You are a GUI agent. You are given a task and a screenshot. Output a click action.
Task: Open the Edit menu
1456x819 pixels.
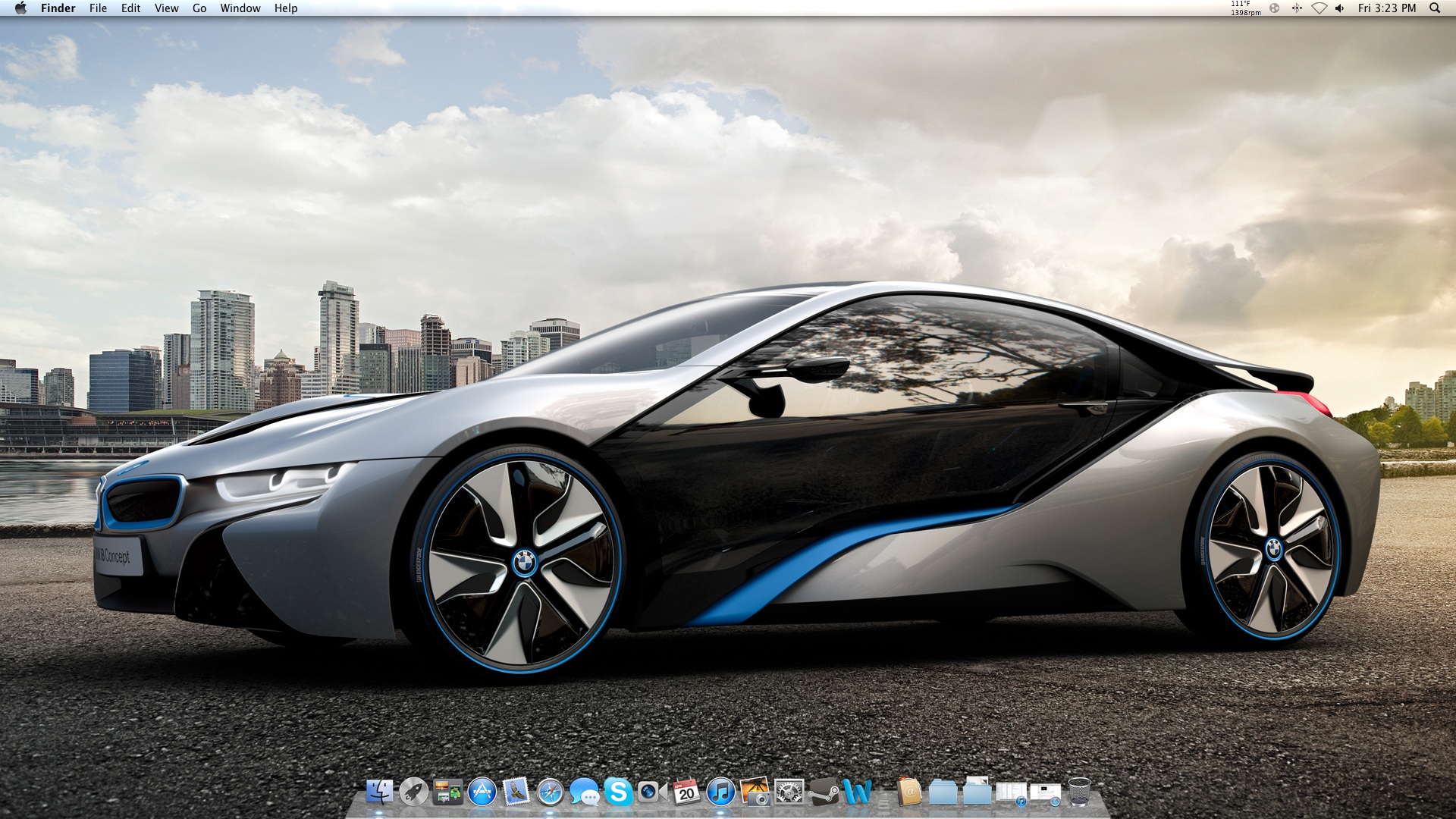130,8
